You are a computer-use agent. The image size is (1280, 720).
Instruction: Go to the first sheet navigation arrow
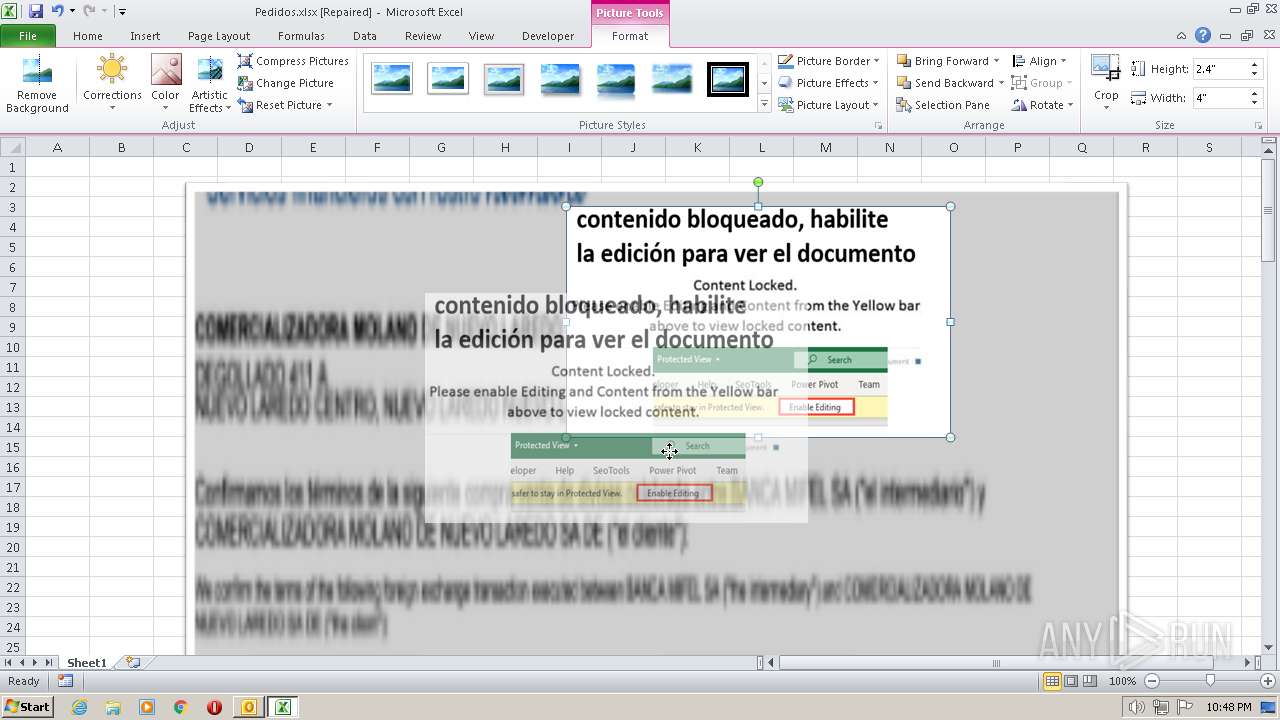9,662
